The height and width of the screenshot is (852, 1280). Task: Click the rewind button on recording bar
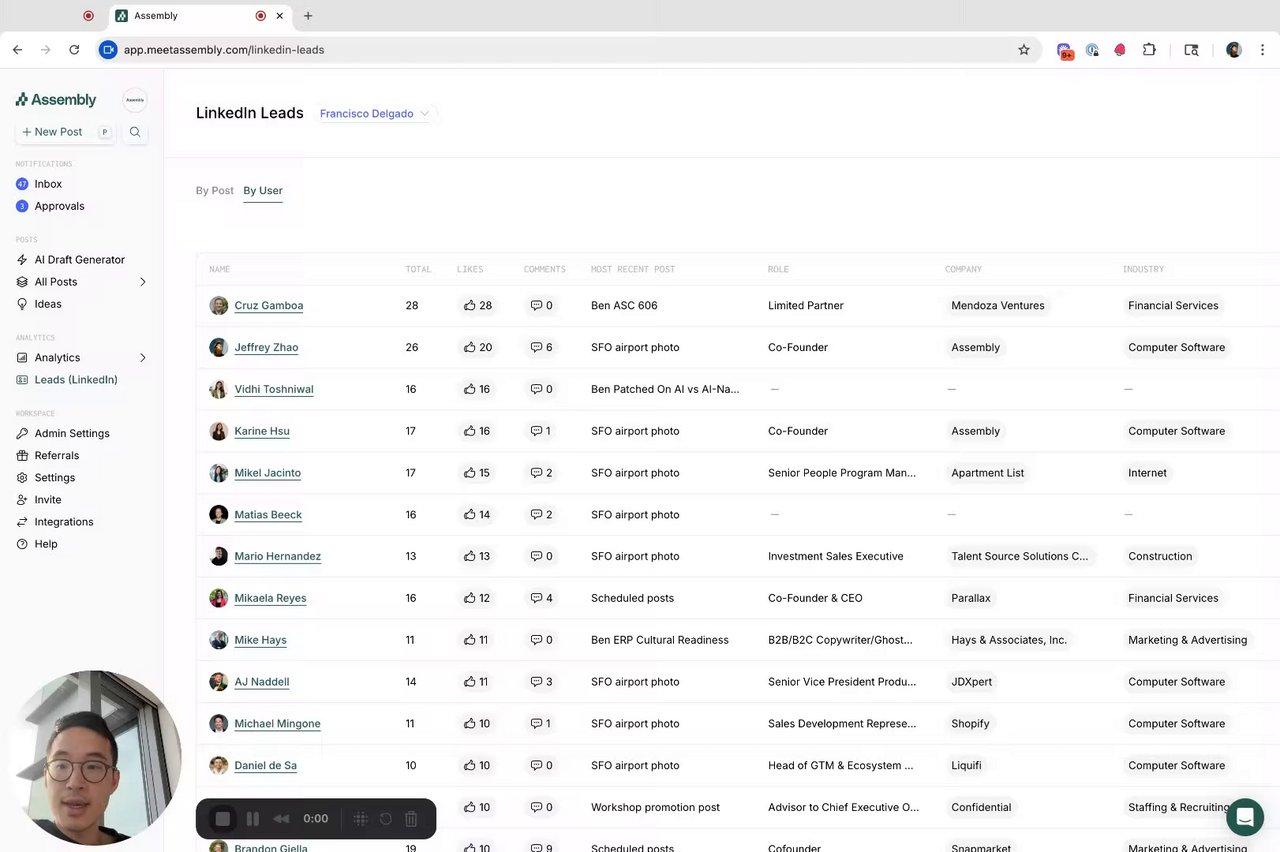tap(282, 819)
